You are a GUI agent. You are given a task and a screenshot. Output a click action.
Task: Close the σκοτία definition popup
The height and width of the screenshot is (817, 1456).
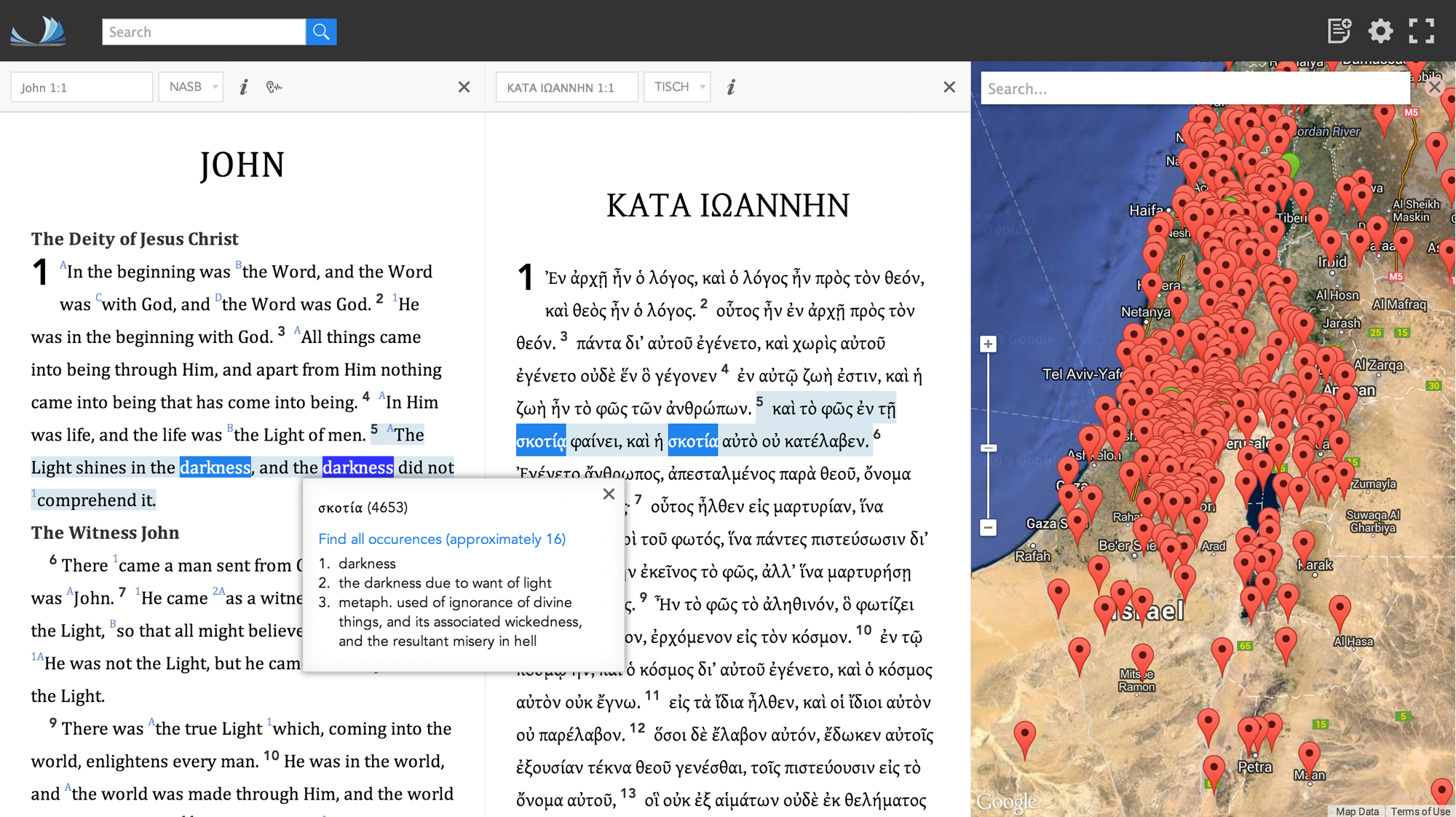[x=609, y=494]
